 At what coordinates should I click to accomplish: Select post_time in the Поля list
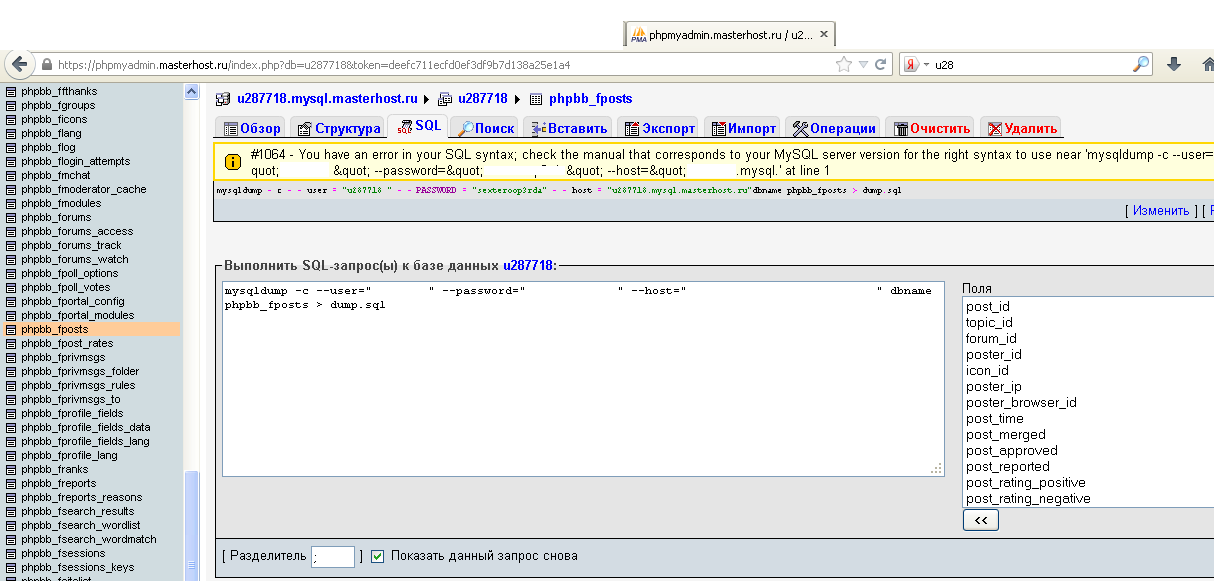tap(994, 419)
